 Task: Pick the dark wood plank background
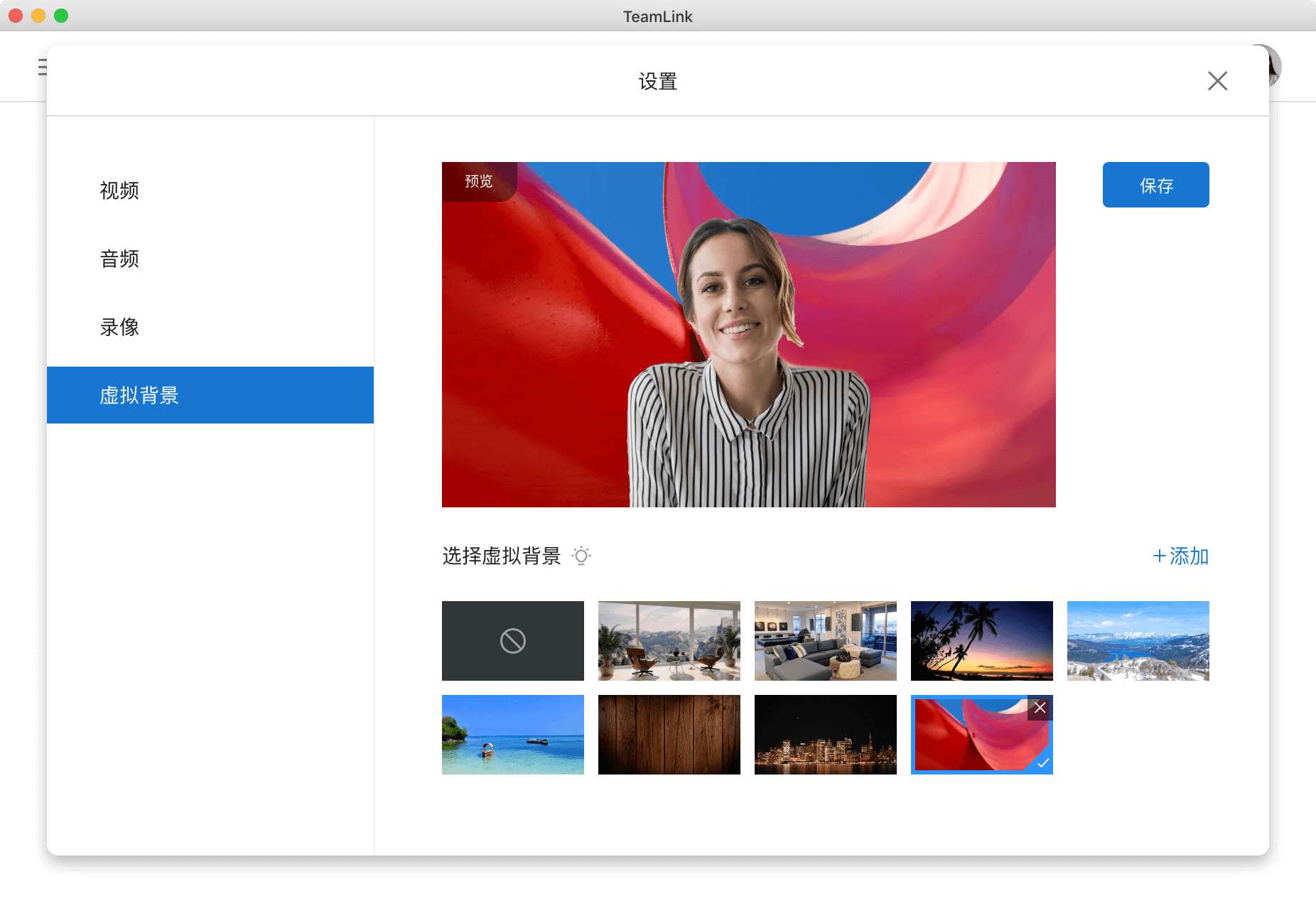point(669,735)
